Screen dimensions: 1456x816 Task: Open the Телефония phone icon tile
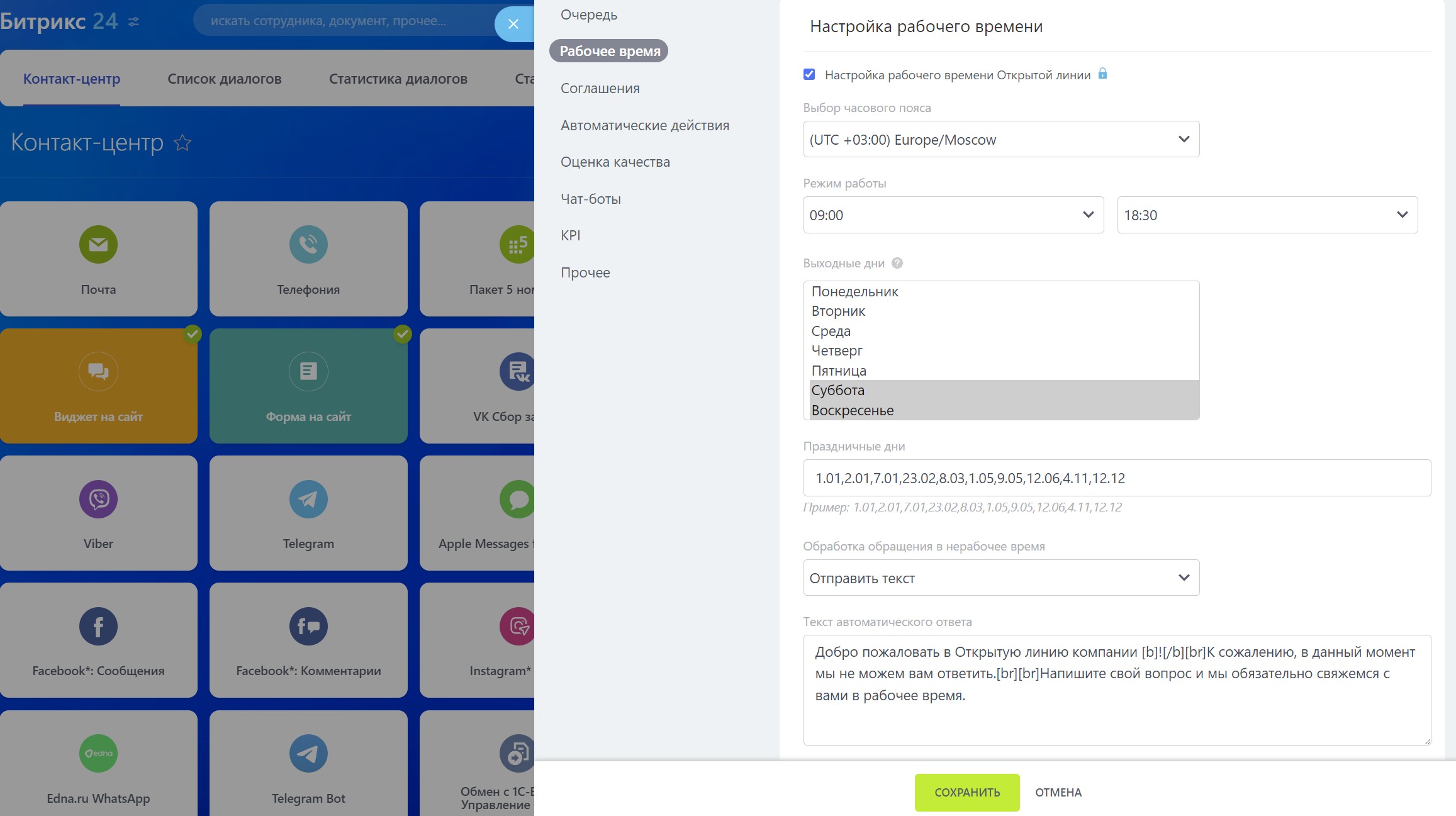(308, 245)
